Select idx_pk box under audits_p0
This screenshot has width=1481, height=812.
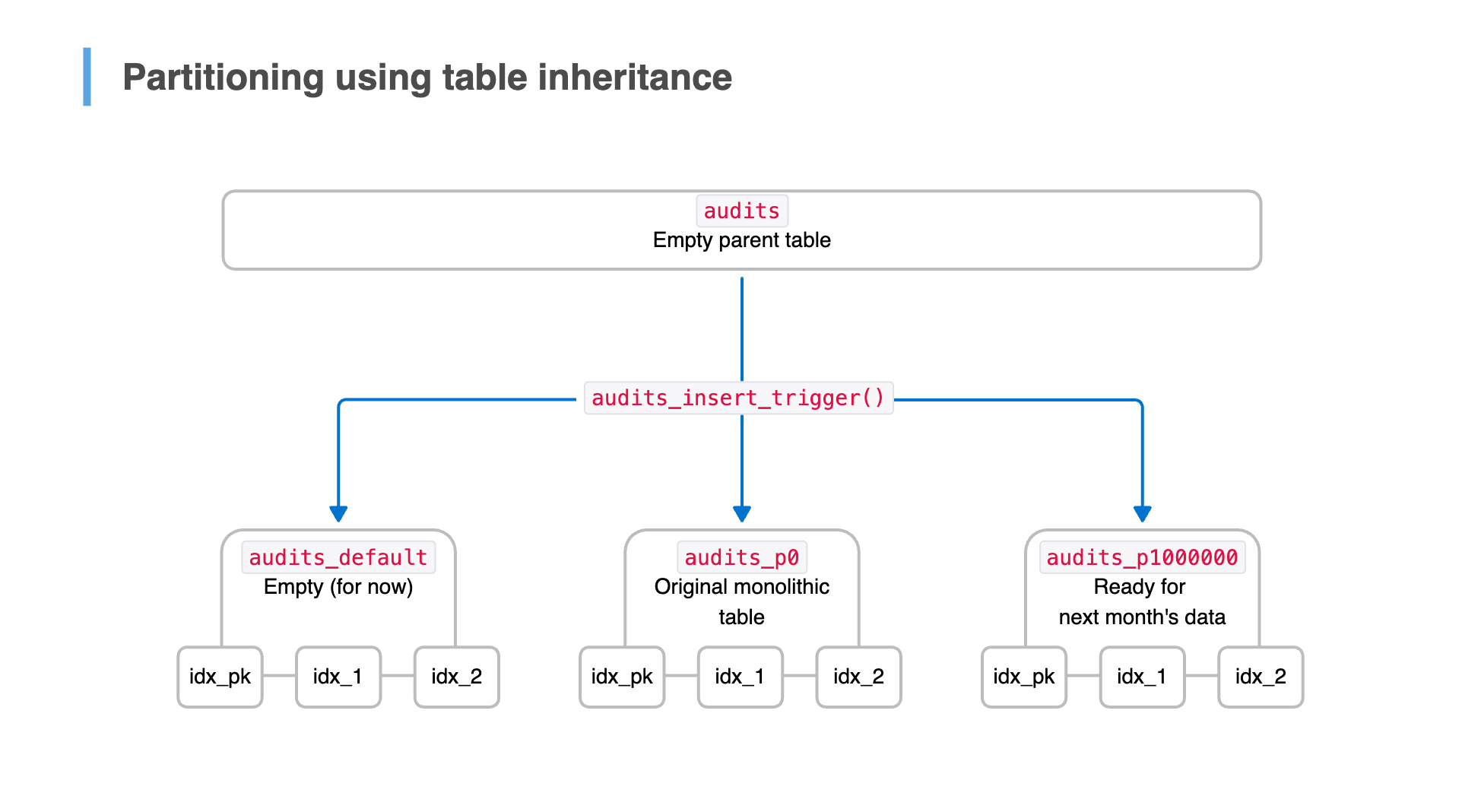coord(622,677)
